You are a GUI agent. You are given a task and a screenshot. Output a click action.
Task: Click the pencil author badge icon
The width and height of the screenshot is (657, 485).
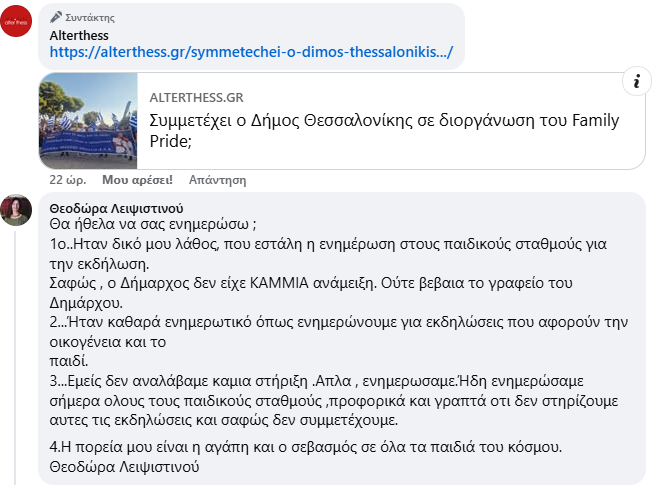(56, 17)
